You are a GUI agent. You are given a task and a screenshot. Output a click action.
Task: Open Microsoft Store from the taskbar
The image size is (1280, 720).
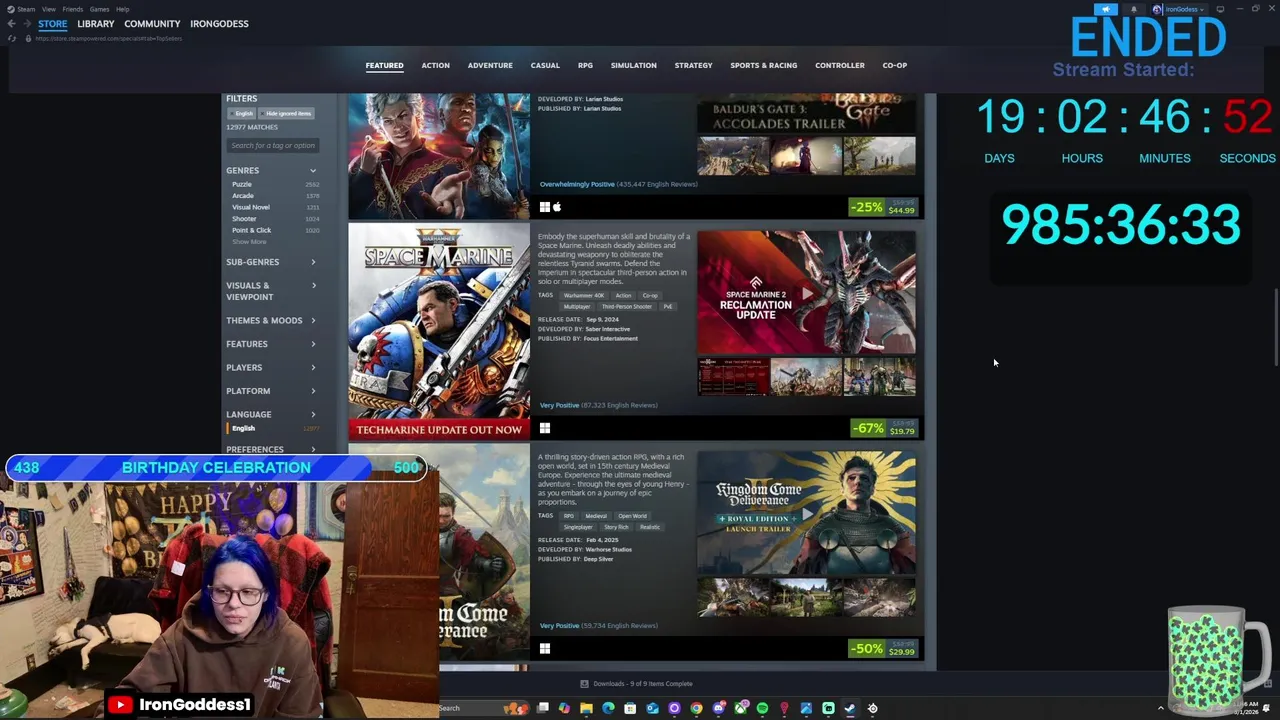(x=630, y=708)
